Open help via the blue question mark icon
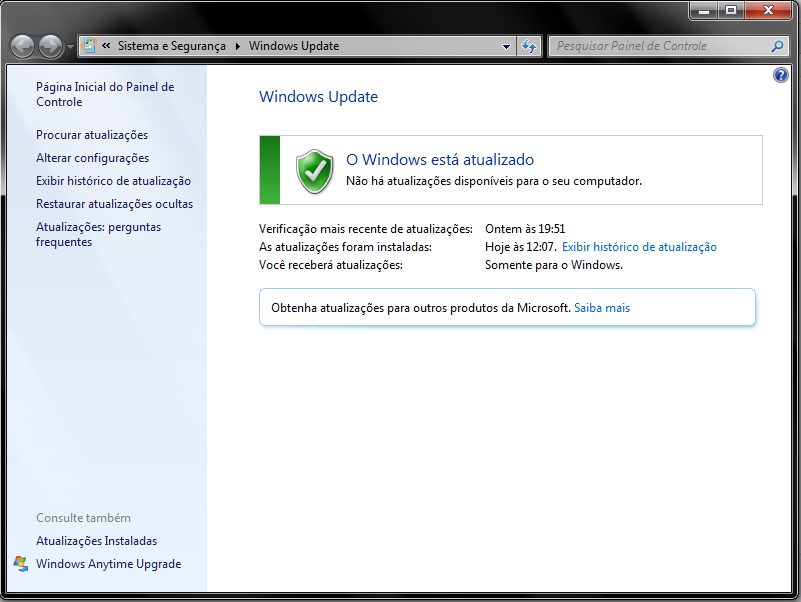Image resolution: width=801 pixels, height=602 pixels. (x=781, y=76)
